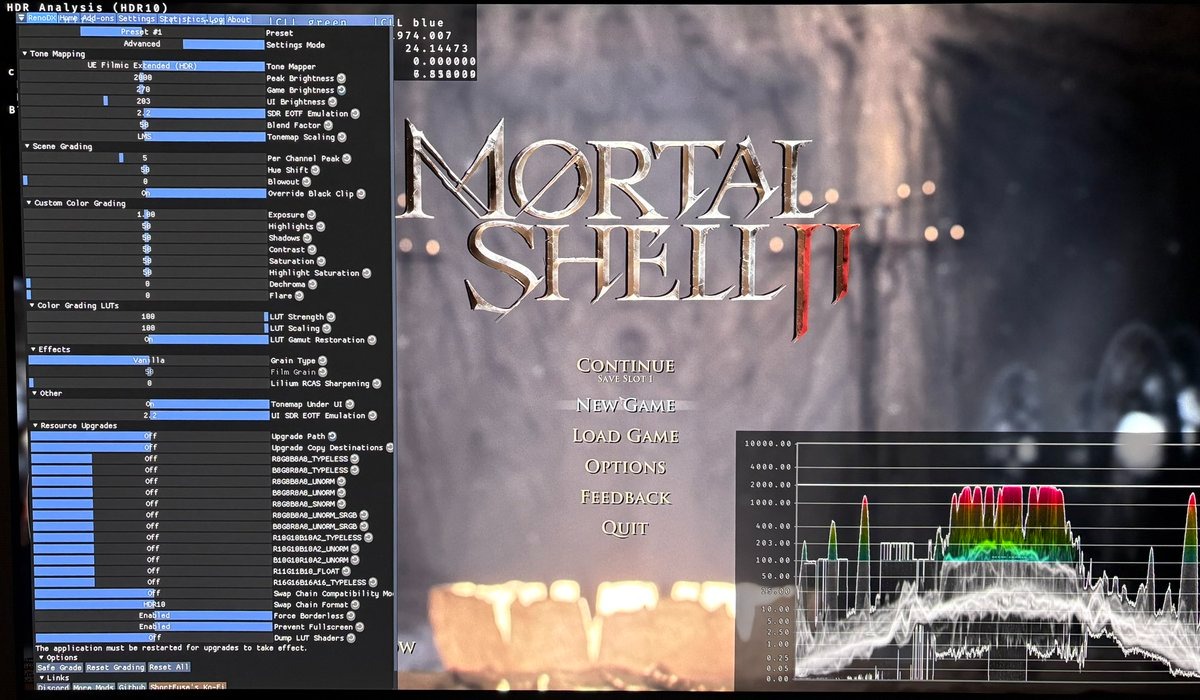
Task: Collapse the Tone Mapping section
Action: pyautogui.click(x=26, y=54)
